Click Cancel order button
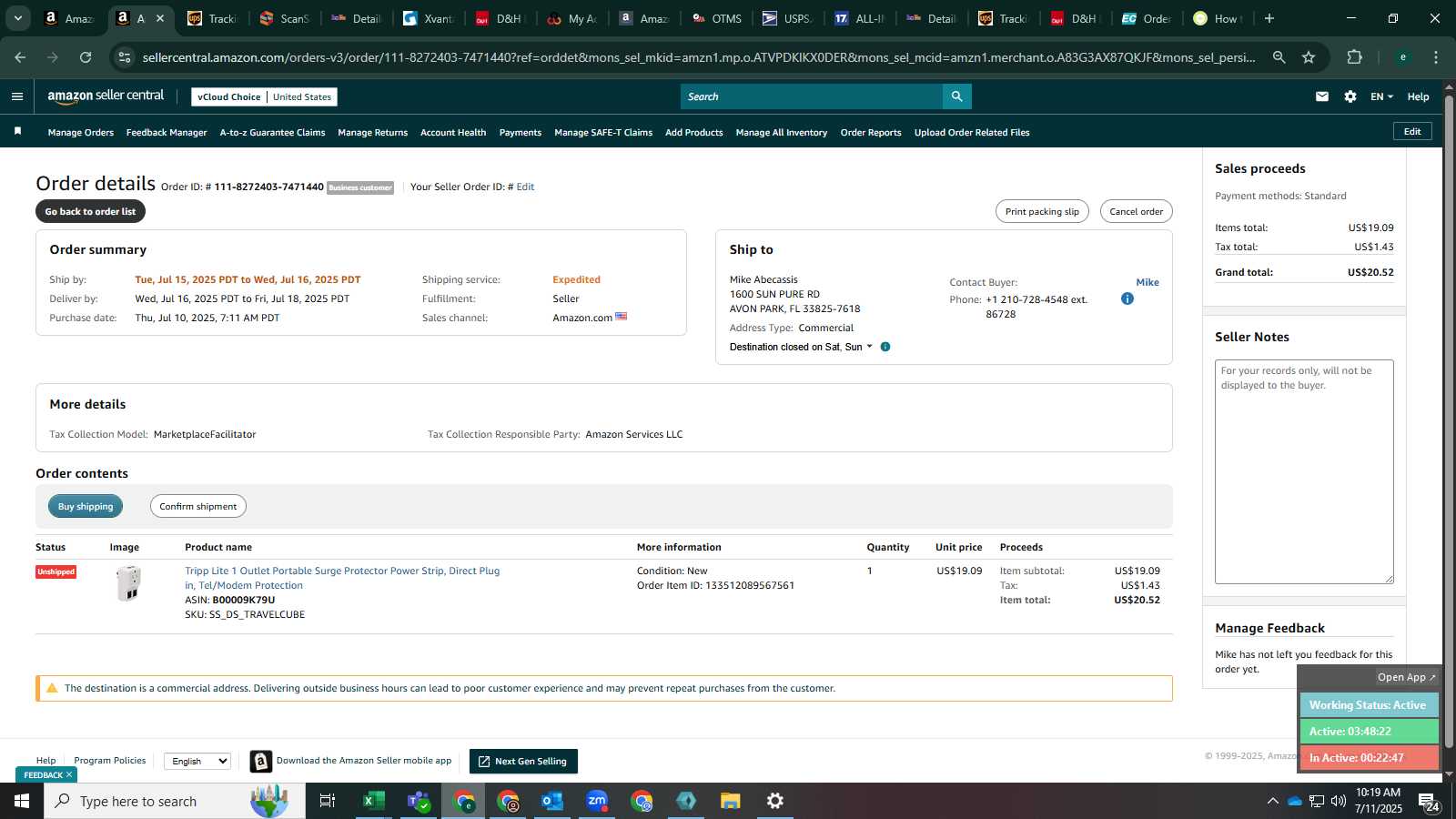The height and width of the screenshot is (819, 1456). coord(1136,211)
